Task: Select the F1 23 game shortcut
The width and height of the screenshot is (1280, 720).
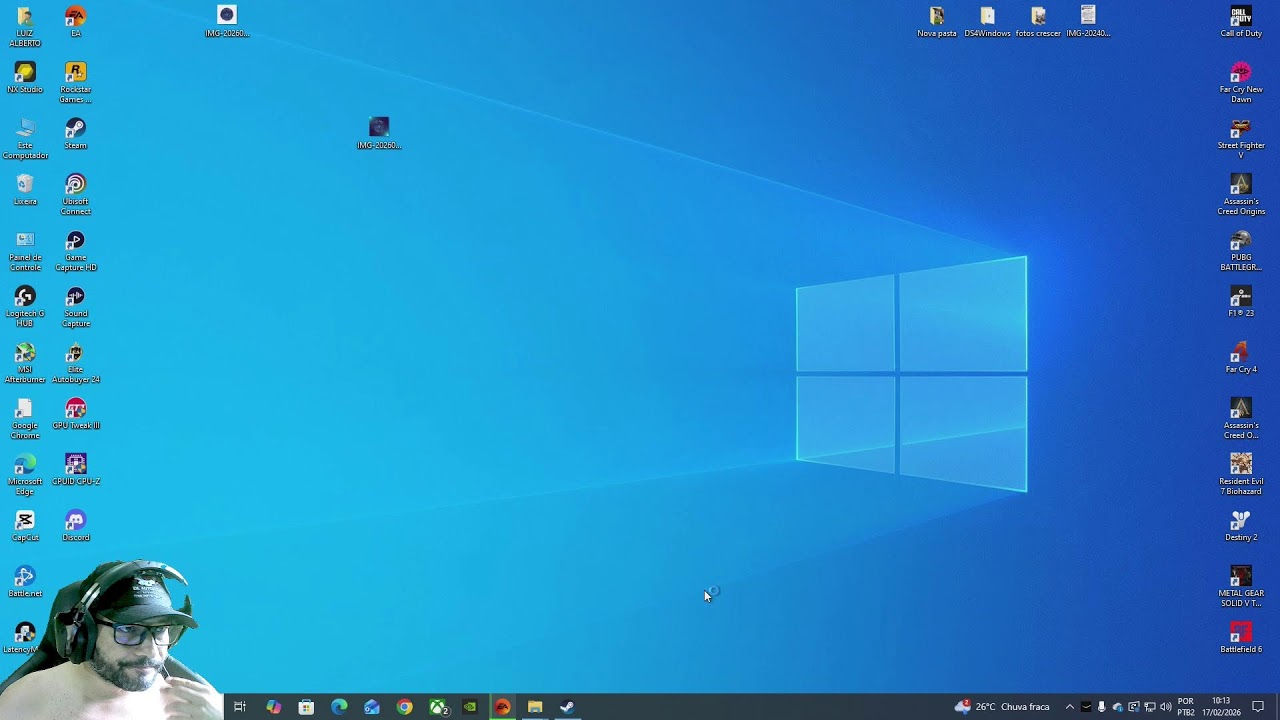Action: (1241, 302)
